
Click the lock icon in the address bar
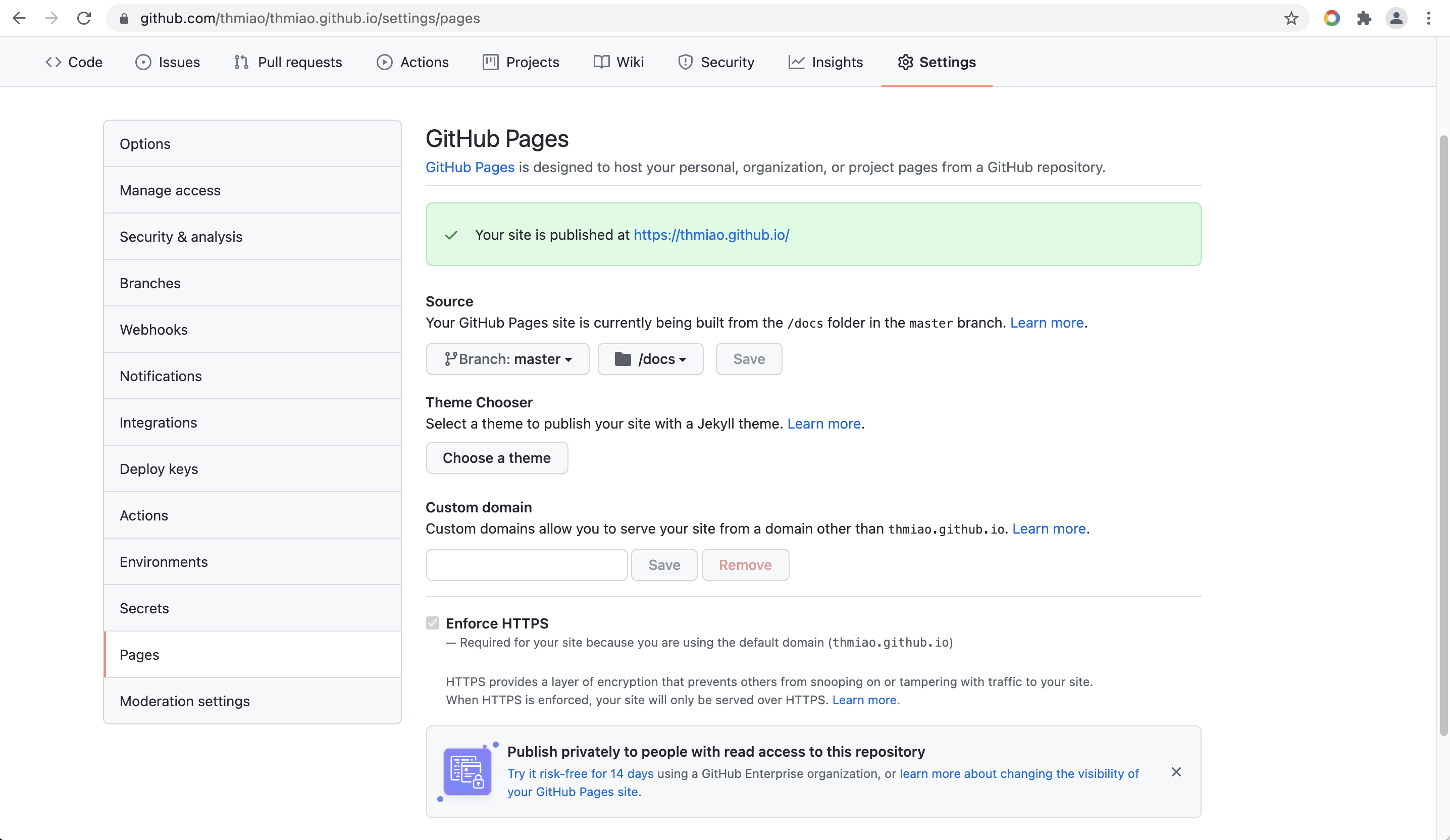tap(124, 18)
